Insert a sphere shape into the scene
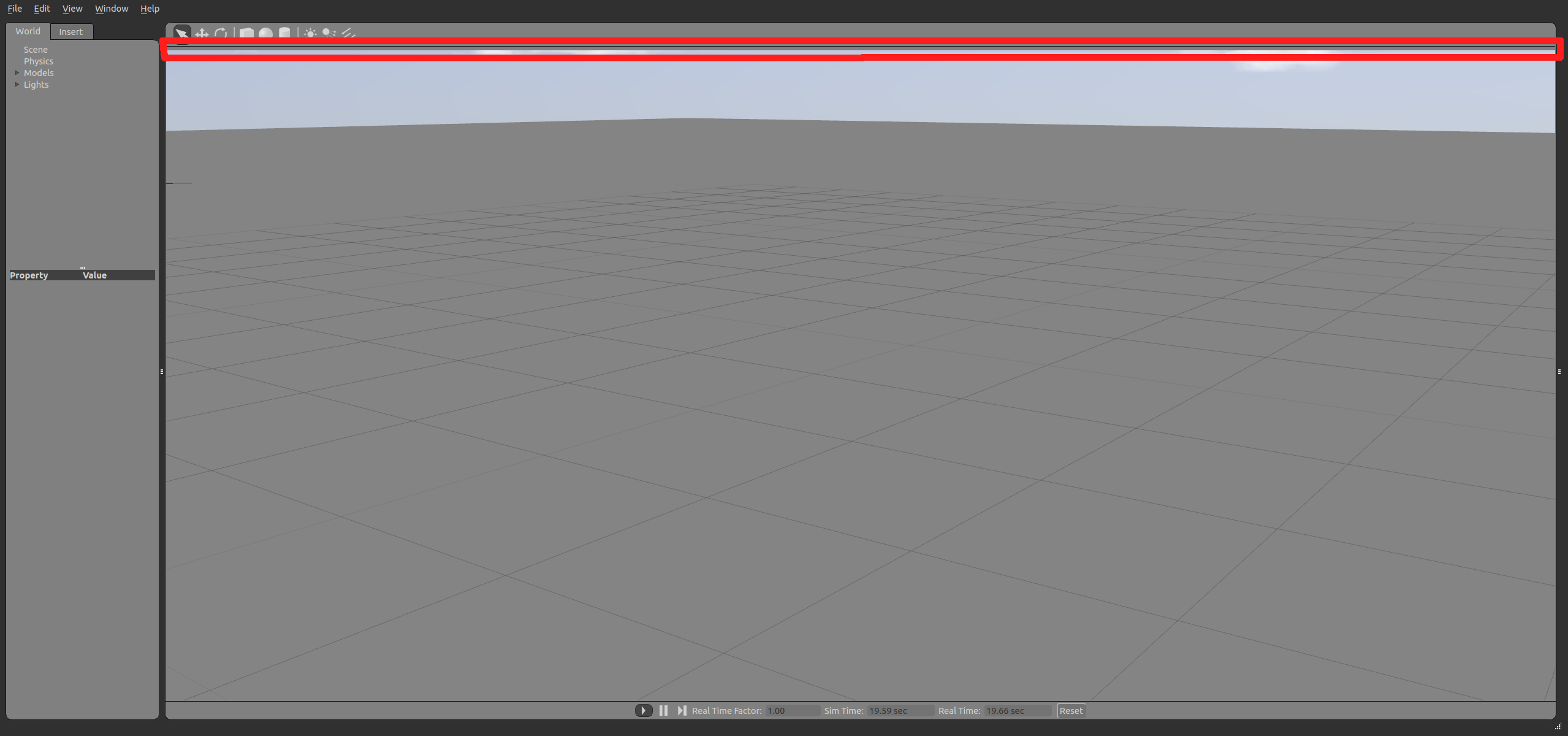Viewport: 1568px width, 736px height. pyautogui.click(x=265, y=33)
